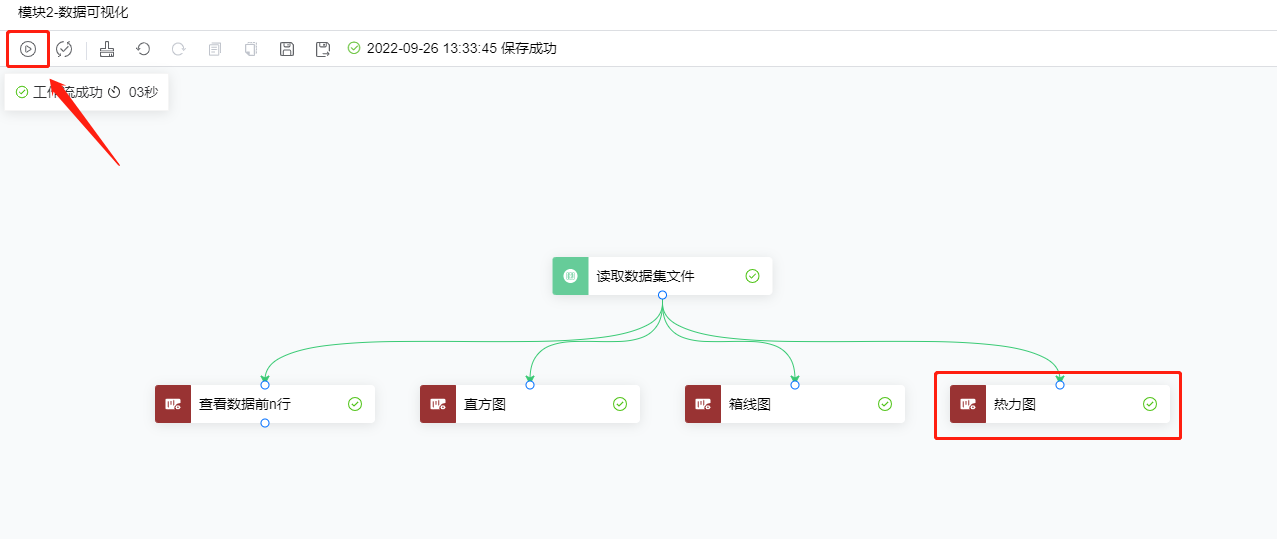Click the output port below 查看数据前n行
Image resolution: width=1277 pixels, height=539 pixels.
265,423
